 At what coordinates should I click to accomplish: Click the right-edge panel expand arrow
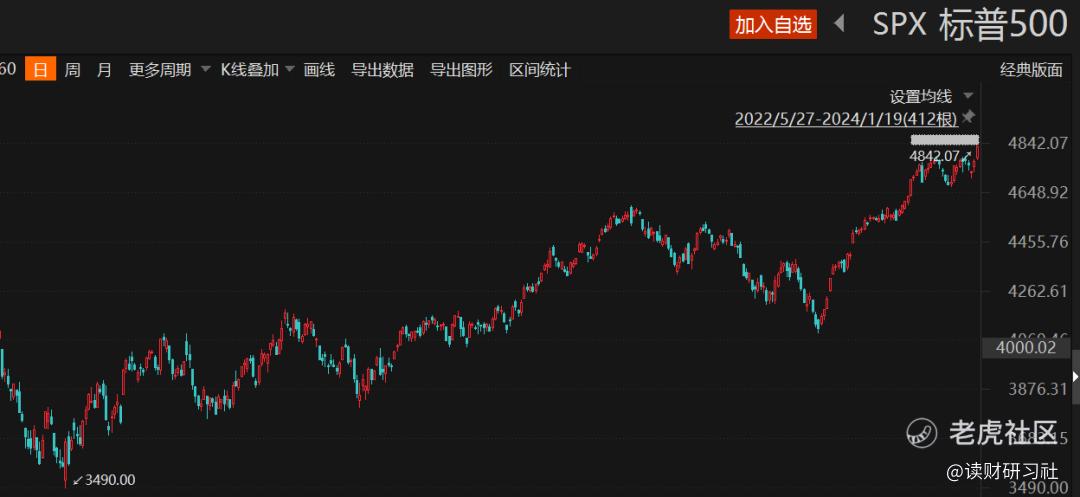tap(1076, 377)
